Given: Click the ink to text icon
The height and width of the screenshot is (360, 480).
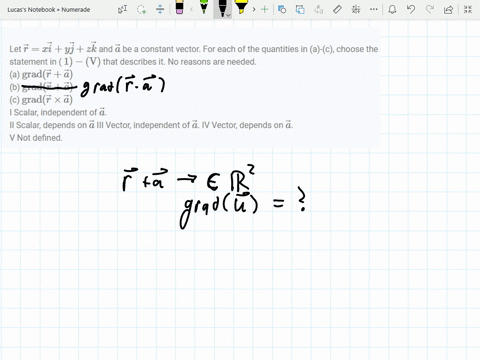Looking at the screenshot, I should click(319, 9).
